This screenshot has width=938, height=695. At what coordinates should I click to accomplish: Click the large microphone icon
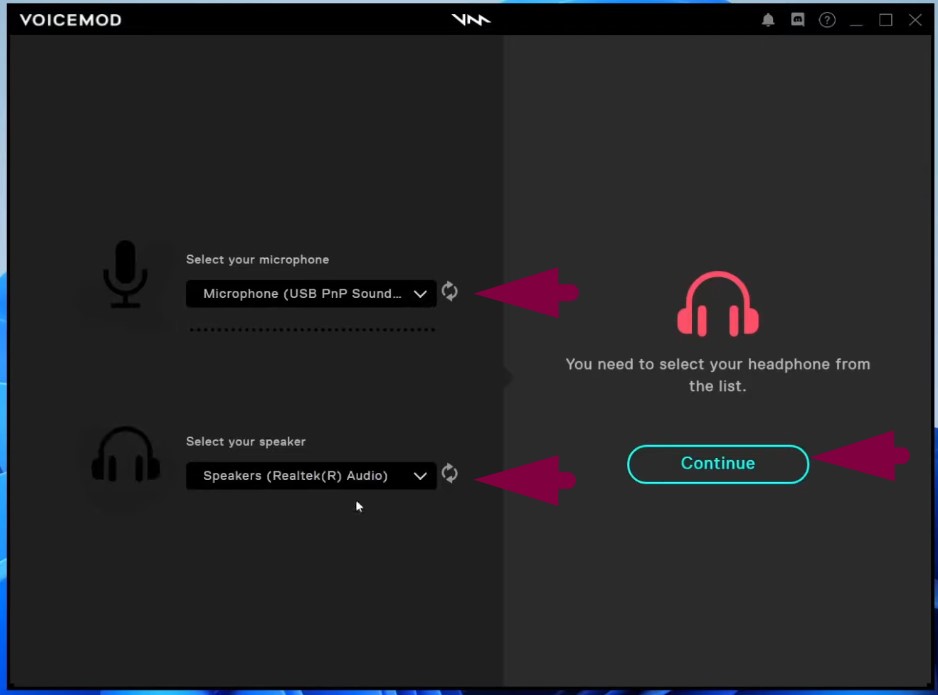(125, 275)
